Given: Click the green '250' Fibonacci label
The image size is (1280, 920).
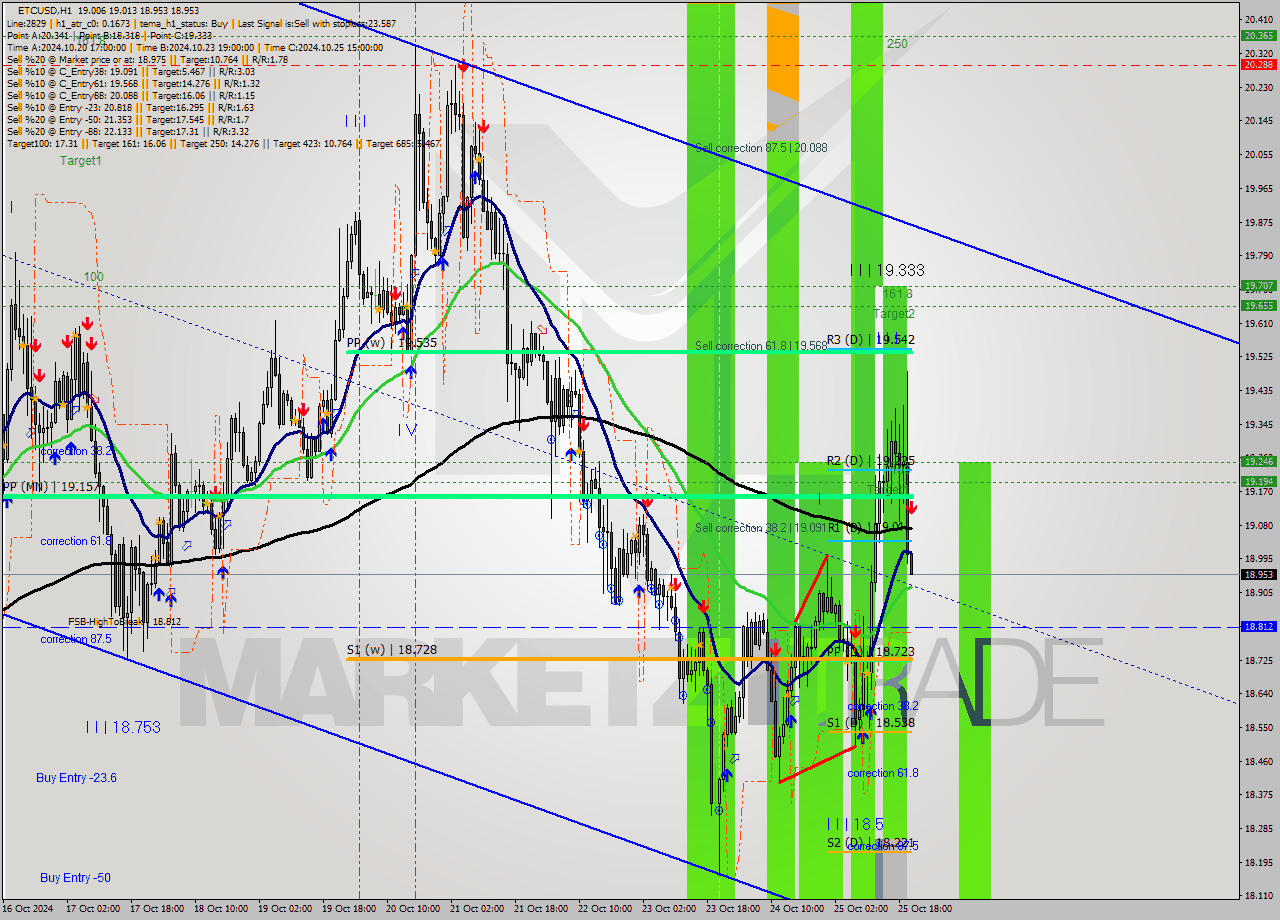Looking at the screenshot, I should coord(896,44).
